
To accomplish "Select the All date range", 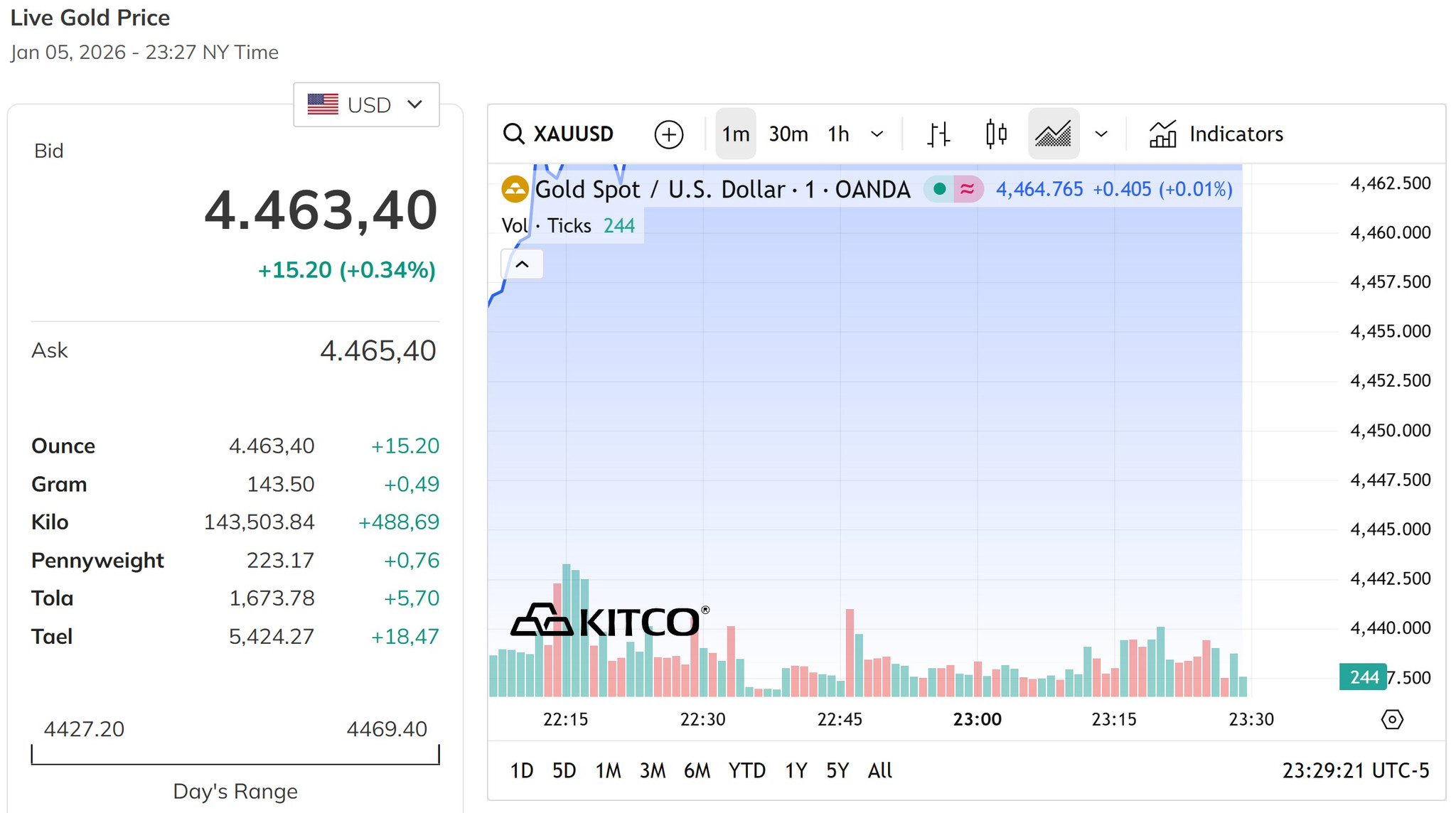I will coord(879,770).
